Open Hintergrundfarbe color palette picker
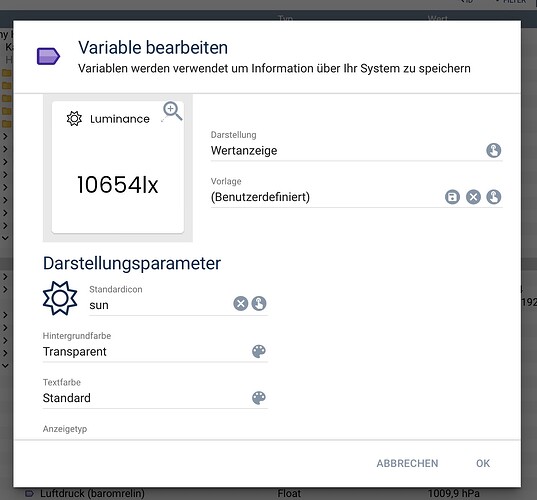The image size is (537, 500). (259, 351)
